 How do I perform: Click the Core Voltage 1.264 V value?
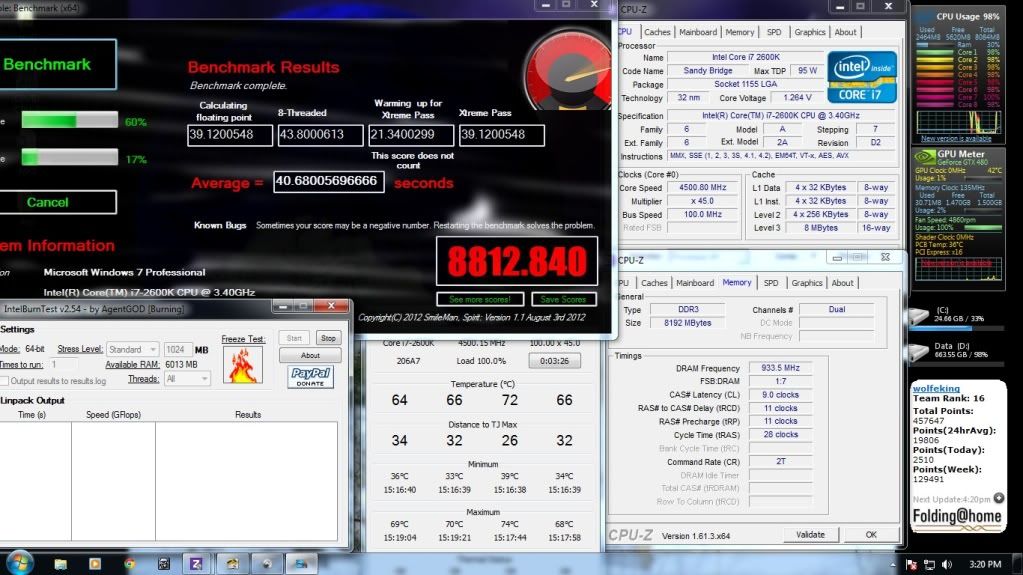click(795, 98)
